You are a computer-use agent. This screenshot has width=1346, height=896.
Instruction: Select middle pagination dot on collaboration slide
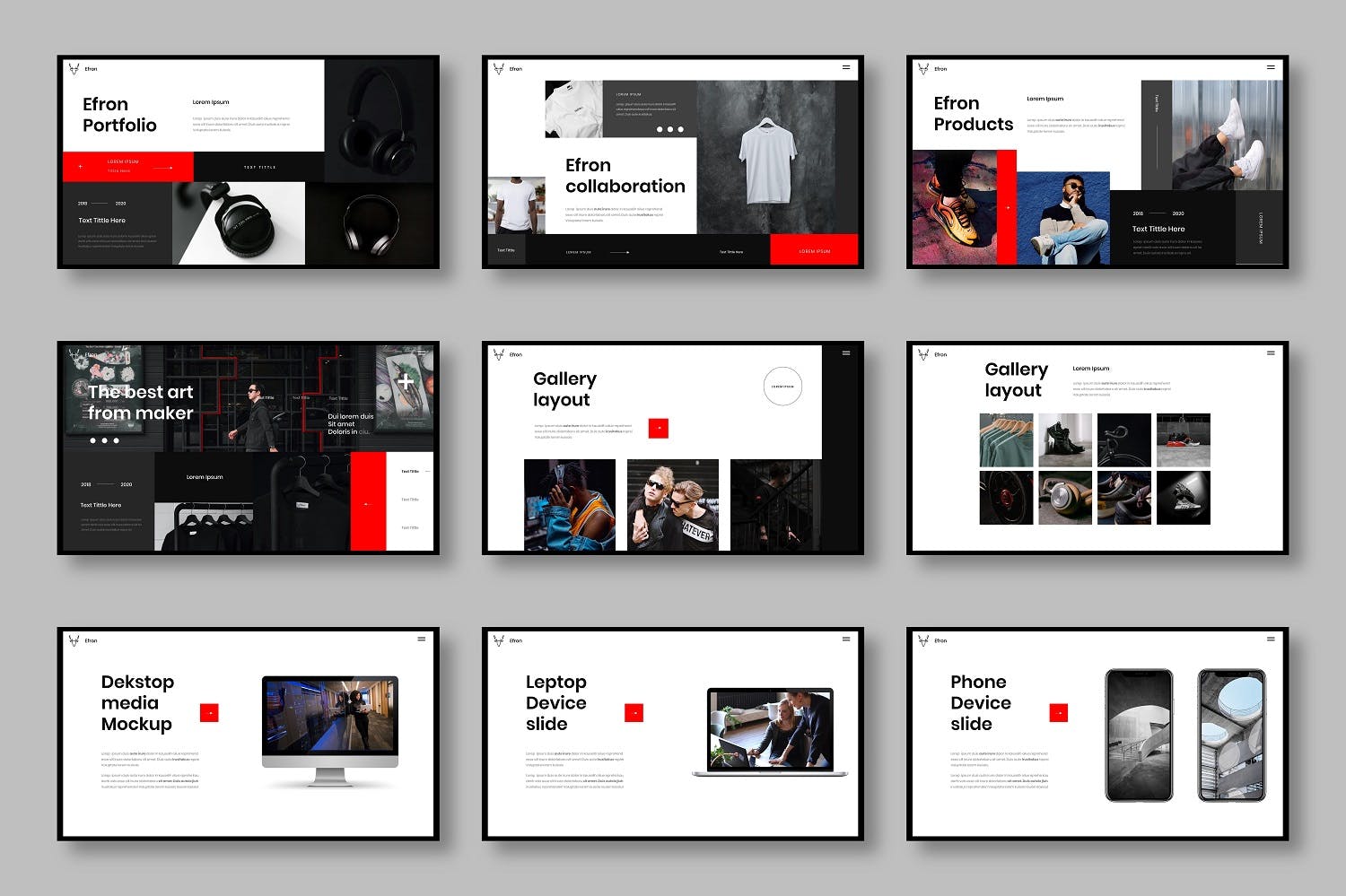tap(669, 130)
